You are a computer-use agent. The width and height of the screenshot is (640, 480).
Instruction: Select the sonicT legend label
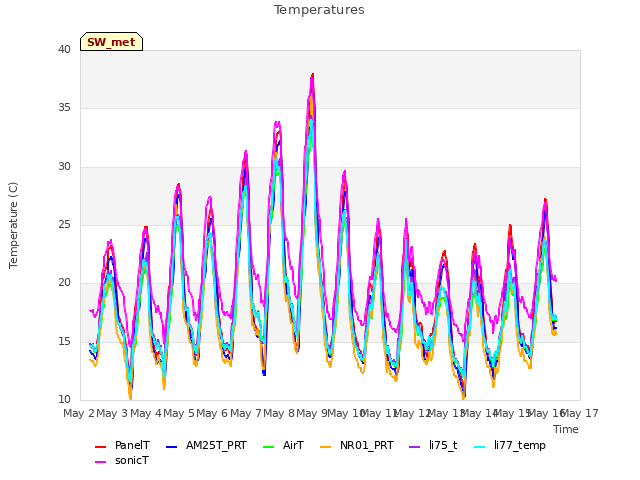[x=132, y=460]
